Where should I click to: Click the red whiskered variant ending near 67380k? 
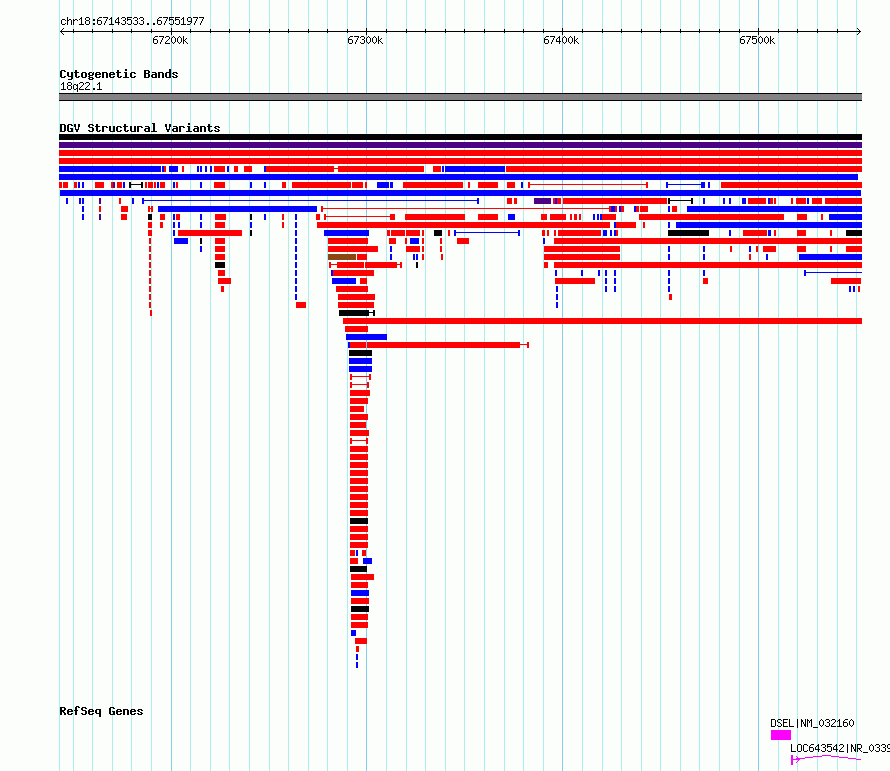[438, 345]
